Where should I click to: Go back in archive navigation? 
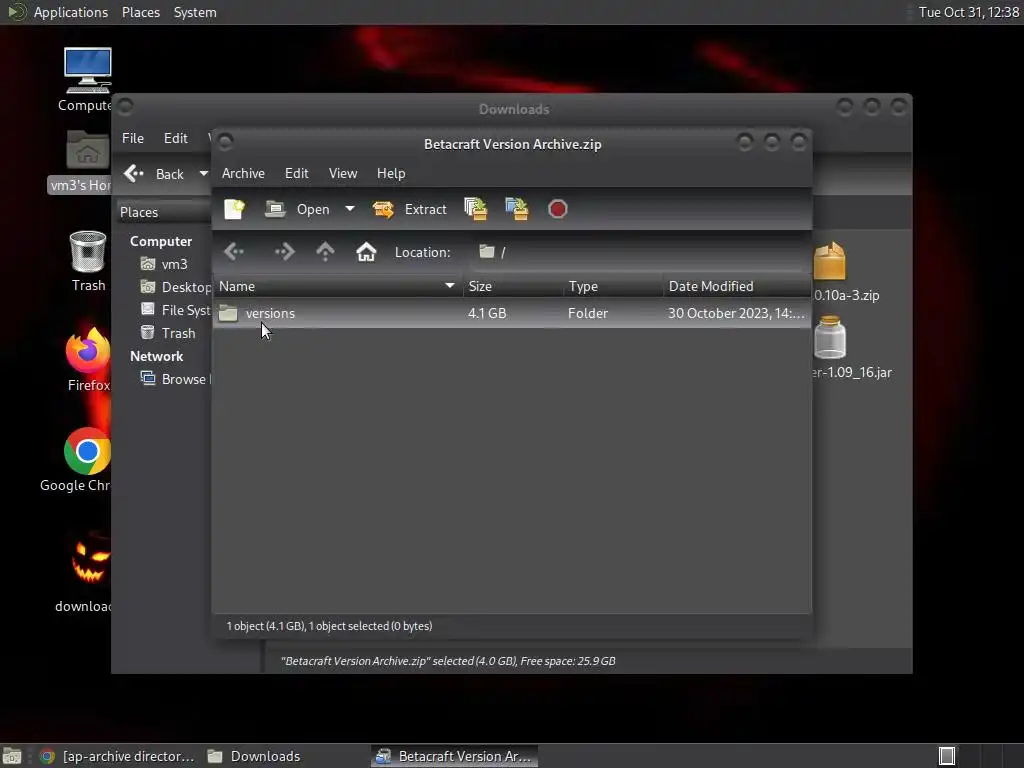pyautogui.click(x=234, y=252)
